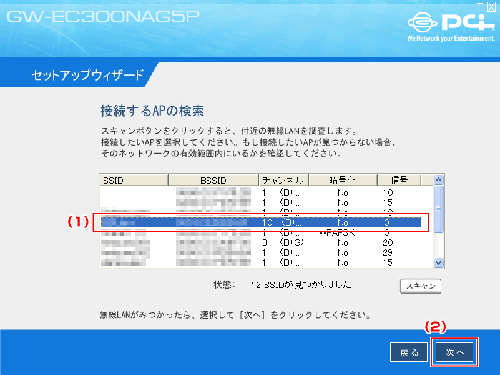The image size is (500, 375).
Task: Select the access point row with signal 10
Action: click(261, 193)
